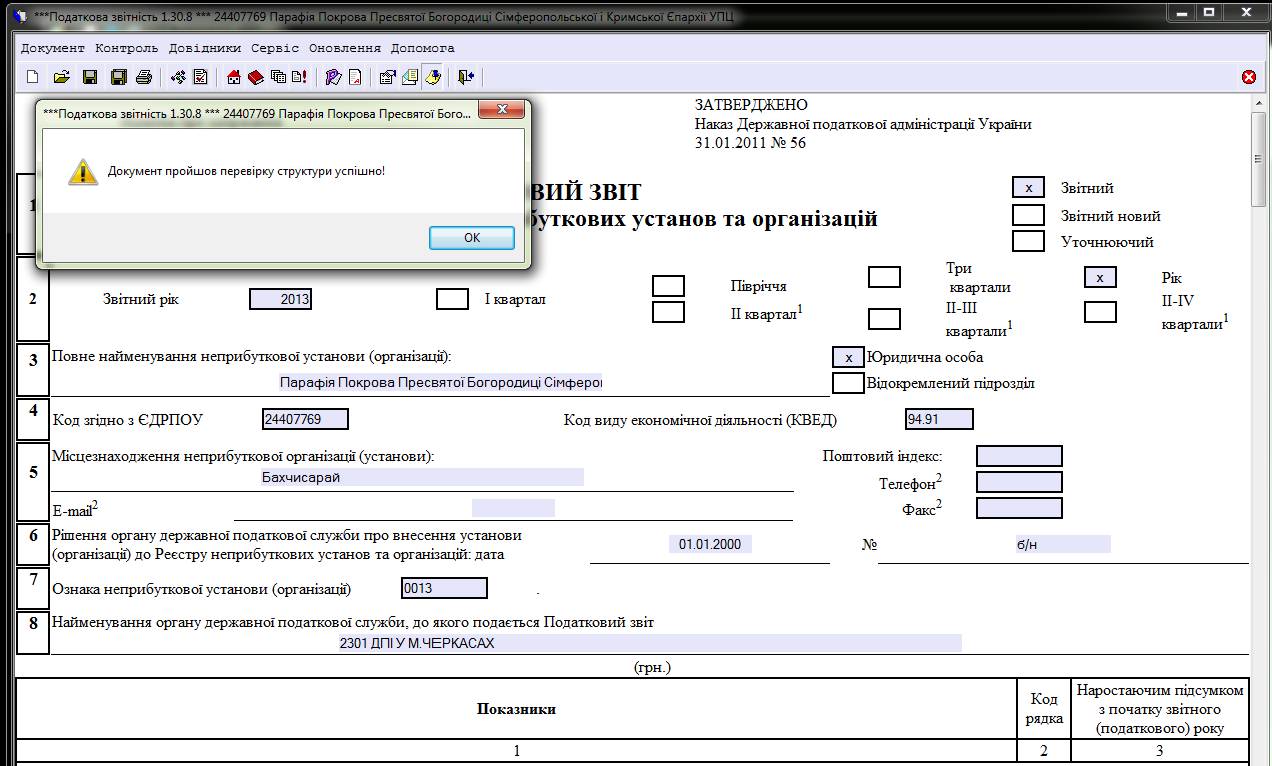
Task: Tick the Півріччя checkbox
Action: 668,286
